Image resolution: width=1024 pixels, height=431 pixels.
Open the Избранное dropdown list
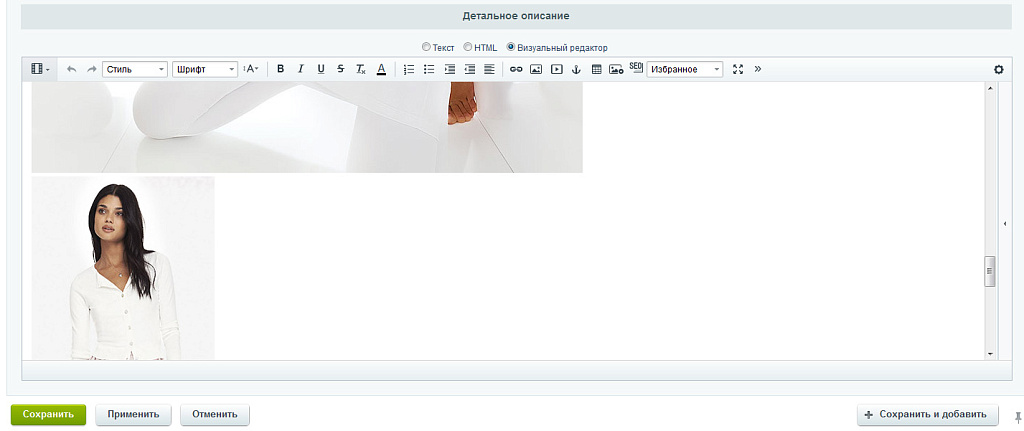tap(685, 69)
